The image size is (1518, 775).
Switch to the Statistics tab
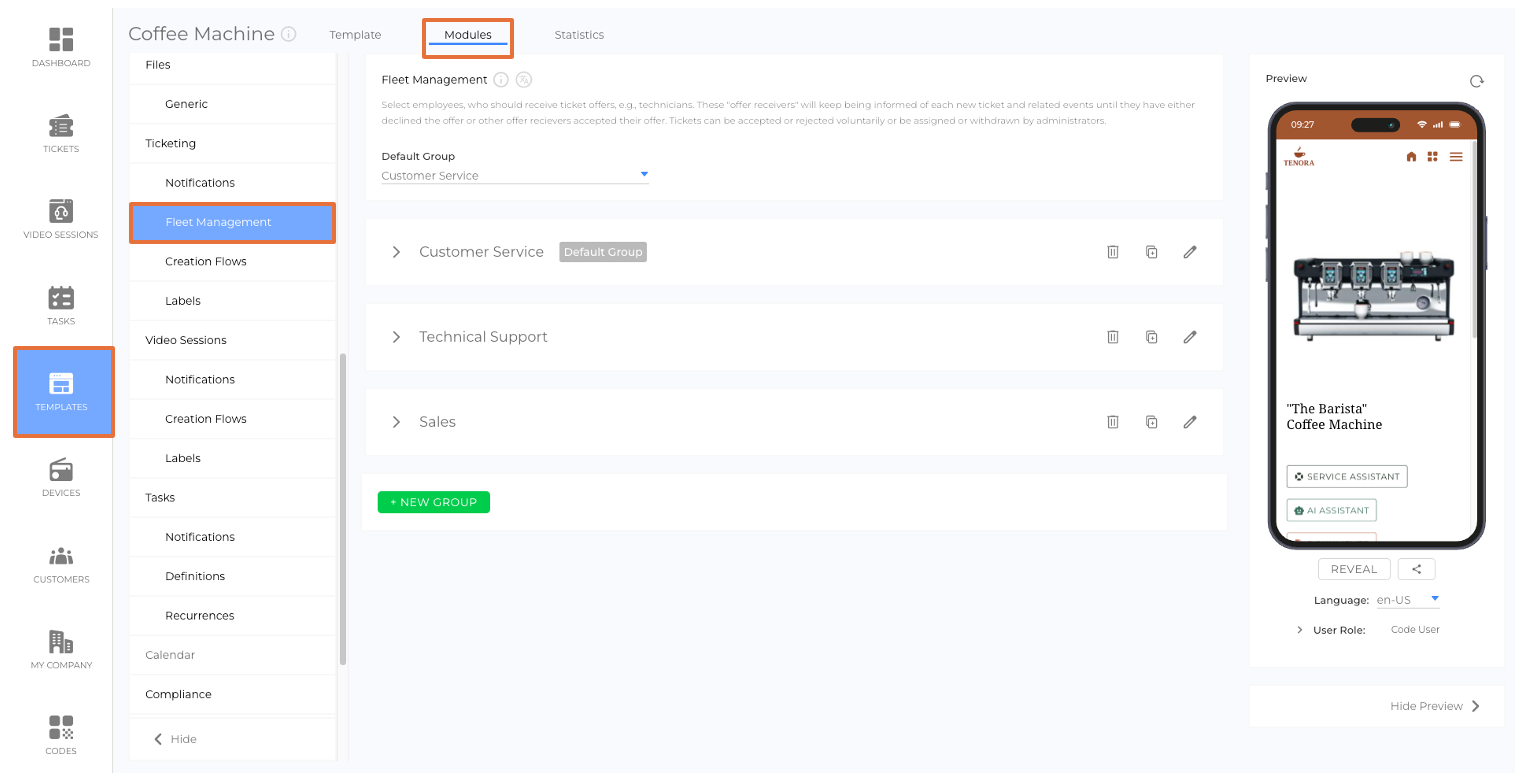coord(579,35)
